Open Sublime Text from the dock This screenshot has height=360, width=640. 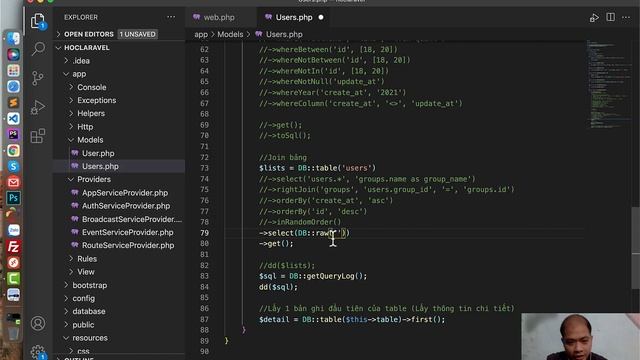click(x=13, y=102)
